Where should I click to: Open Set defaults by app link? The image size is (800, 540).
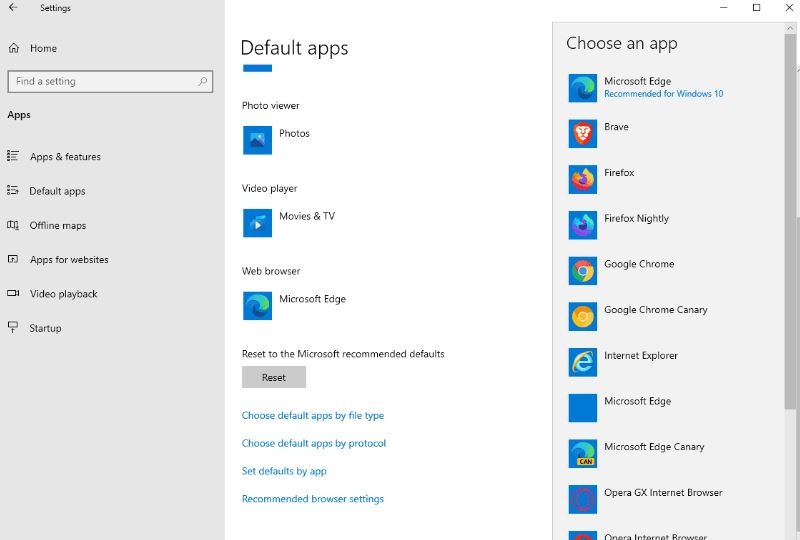[x=284, y=471]
